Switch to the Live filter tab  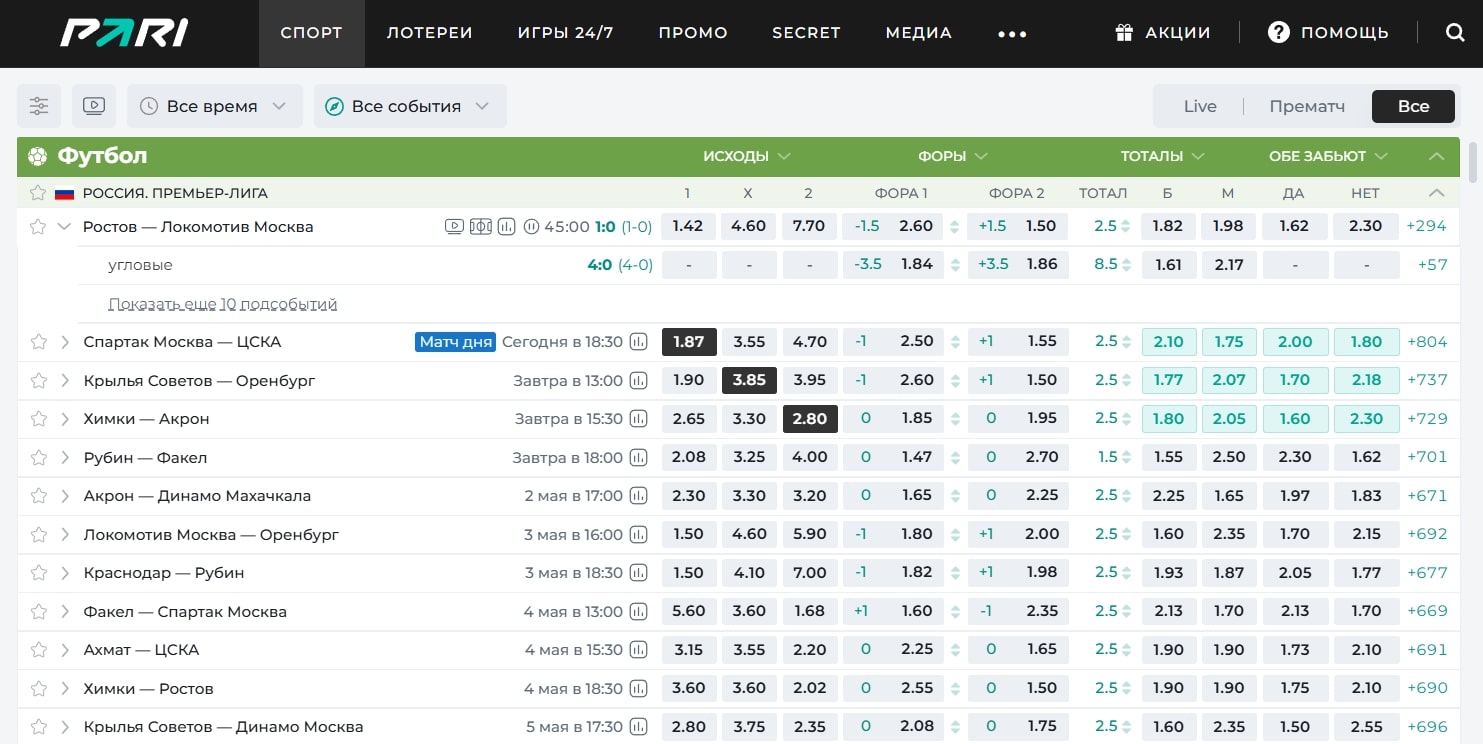(x=1200, y=106)
